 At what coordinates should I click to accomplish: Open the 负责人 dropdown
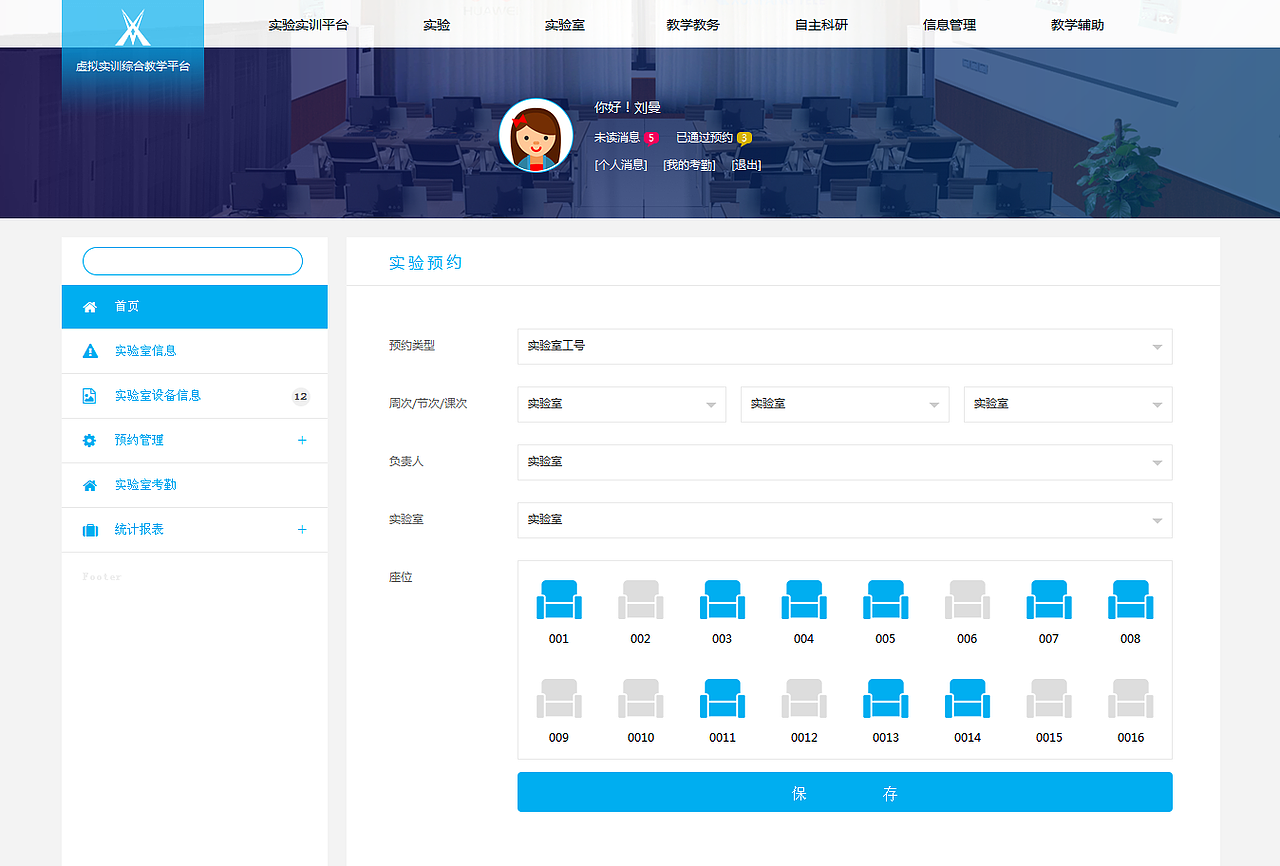[845, 462]
